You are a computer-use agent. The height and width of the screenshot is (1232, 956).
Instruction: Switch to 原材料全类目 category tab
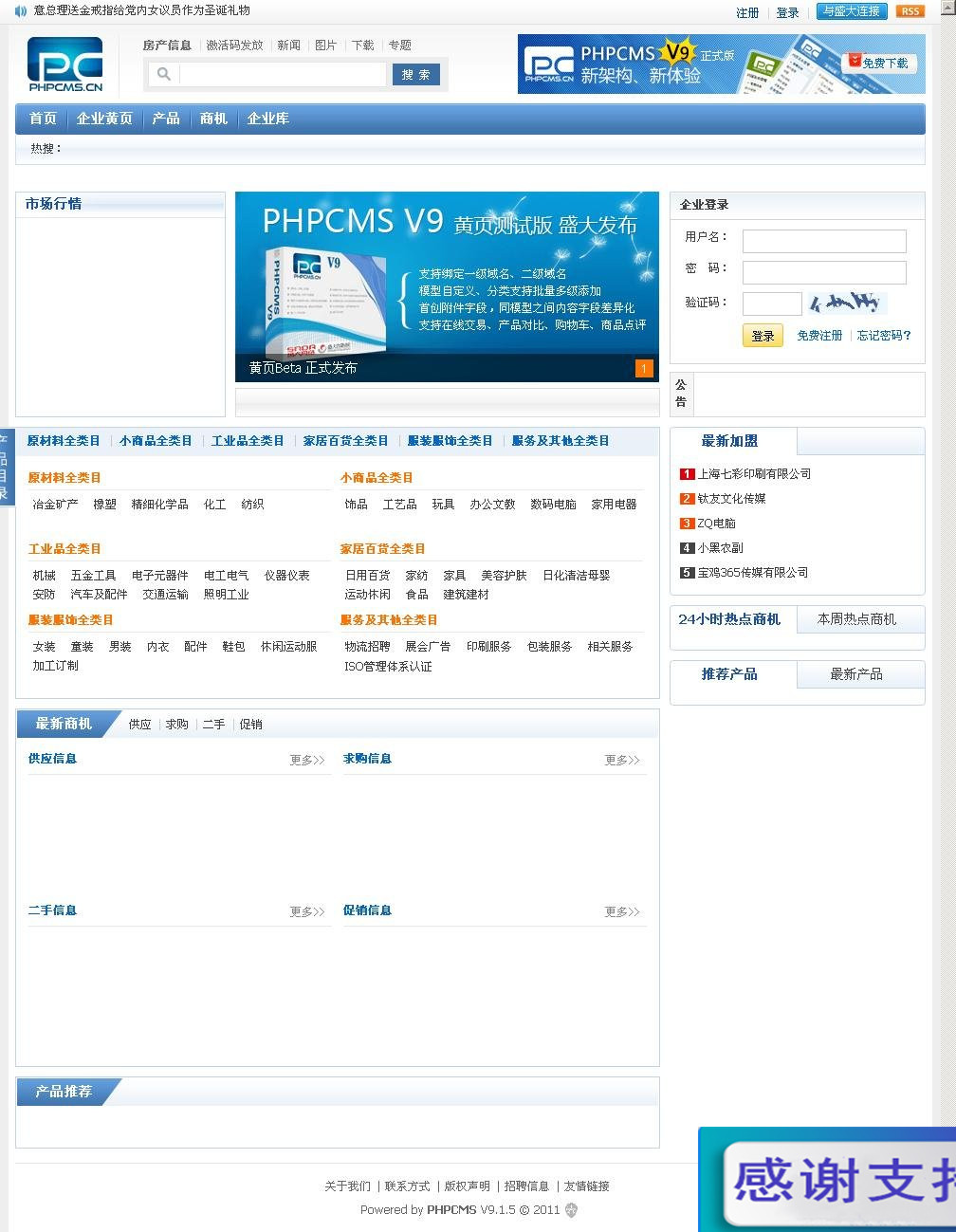64,441
